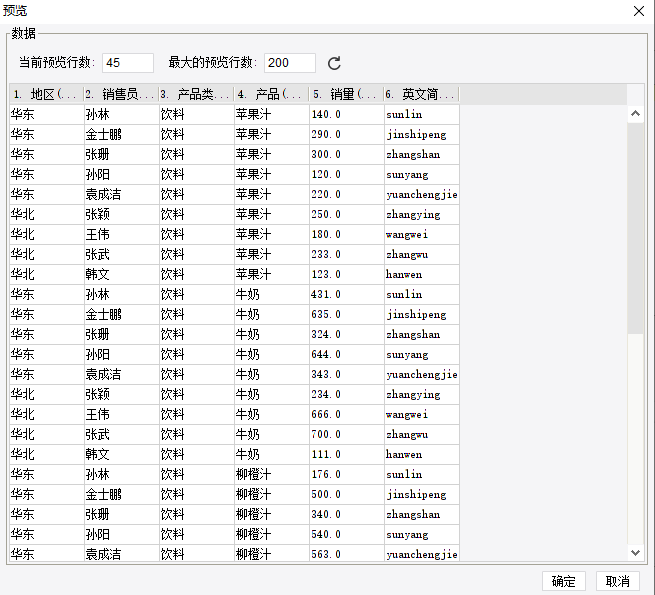Click the cell with value 234.0
This screenshot has width=655, height=595.
(x=347, y=394)
